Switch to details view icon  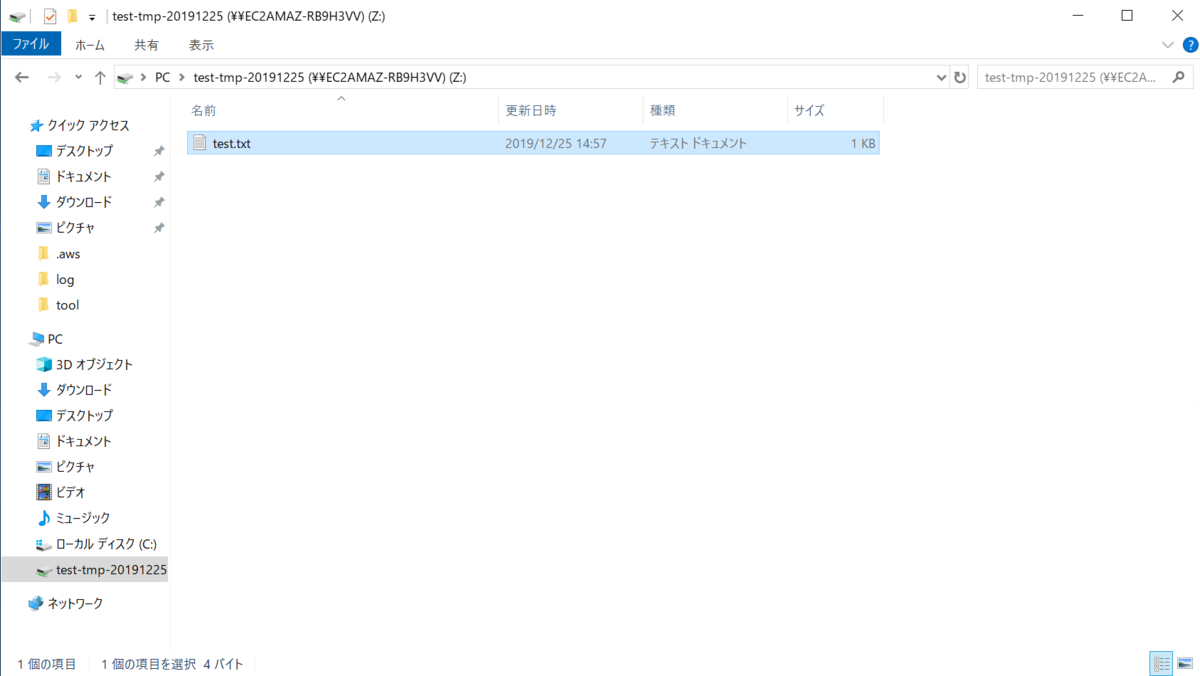(x=1161, y=664)
